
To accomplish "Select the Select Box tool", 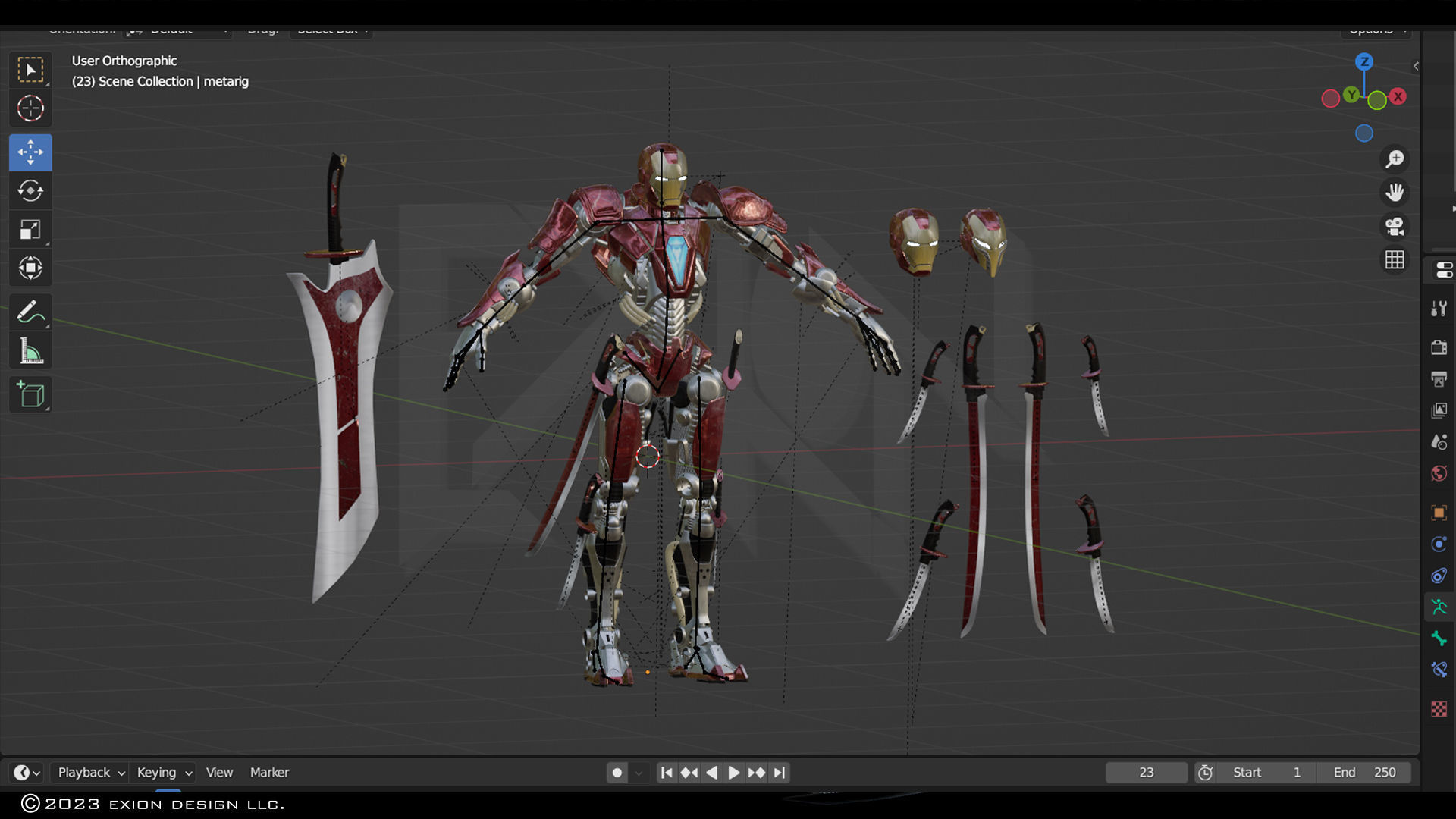I will point(30,70).
